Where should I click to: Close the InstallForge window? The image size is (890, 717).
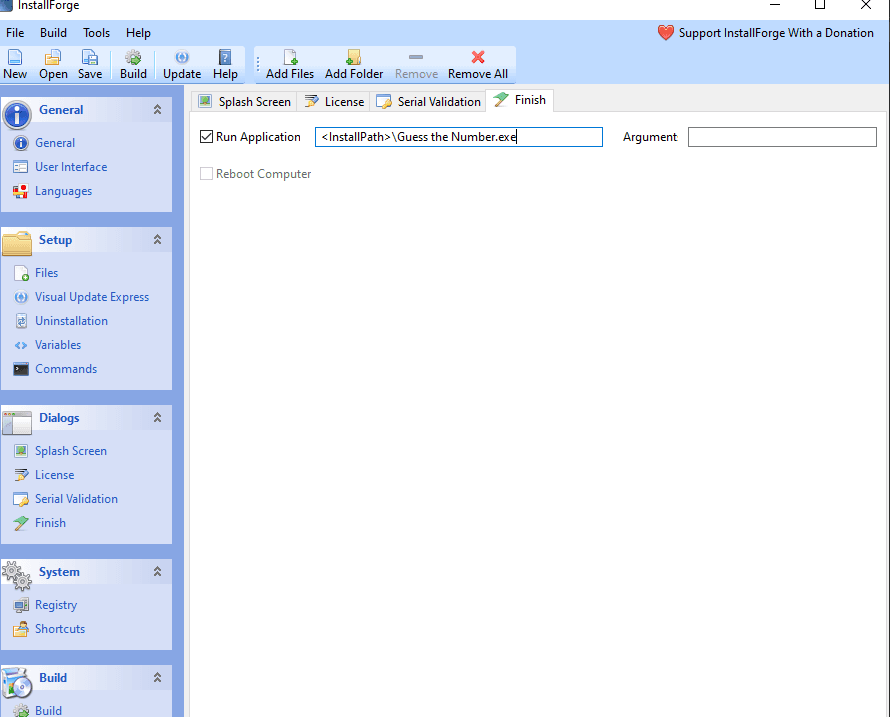coord(866,5)
